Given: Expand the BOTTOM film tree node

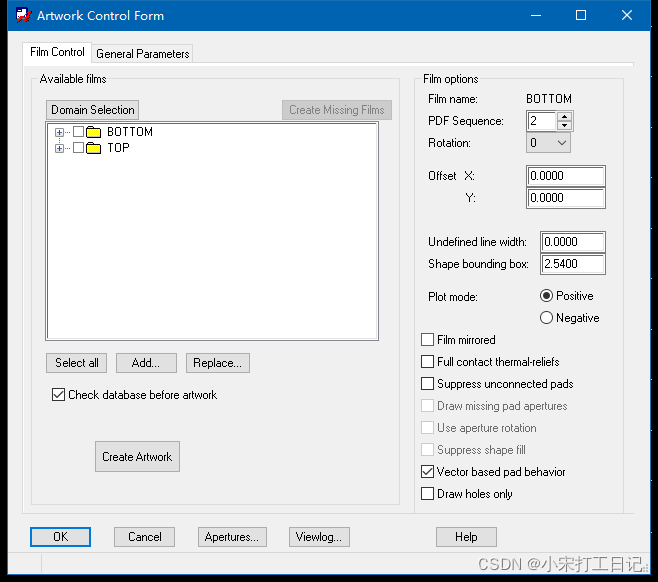Looking at the screenshot, I should point(60,132).
